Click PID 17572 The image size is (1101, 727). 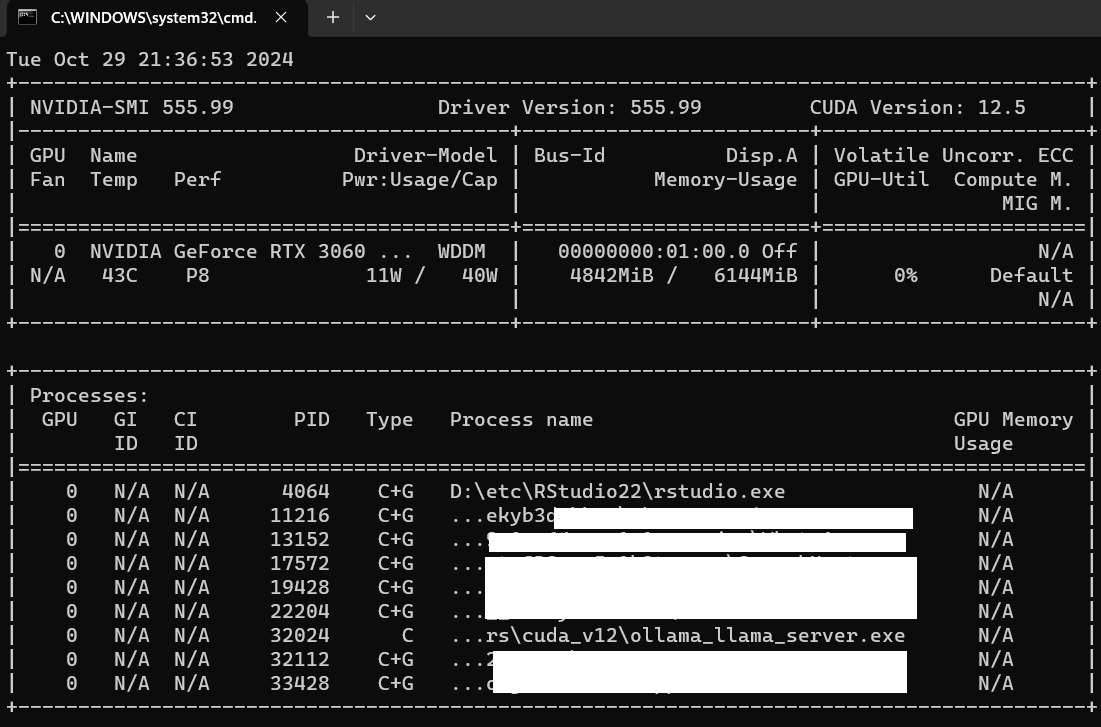[x=300, y=563]
